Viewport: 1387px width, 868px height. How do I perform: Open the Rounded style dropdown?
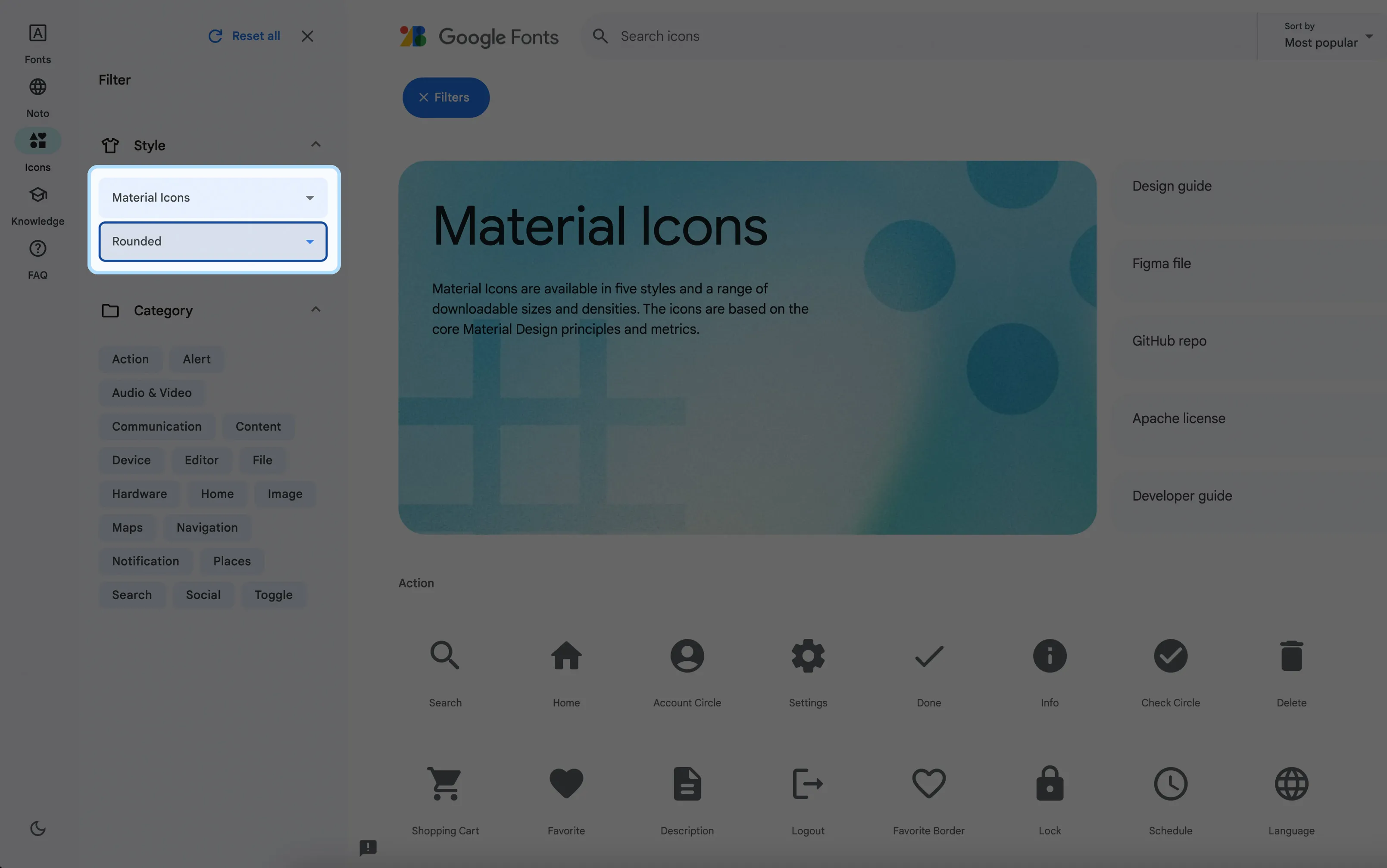(x=213, y=241)
